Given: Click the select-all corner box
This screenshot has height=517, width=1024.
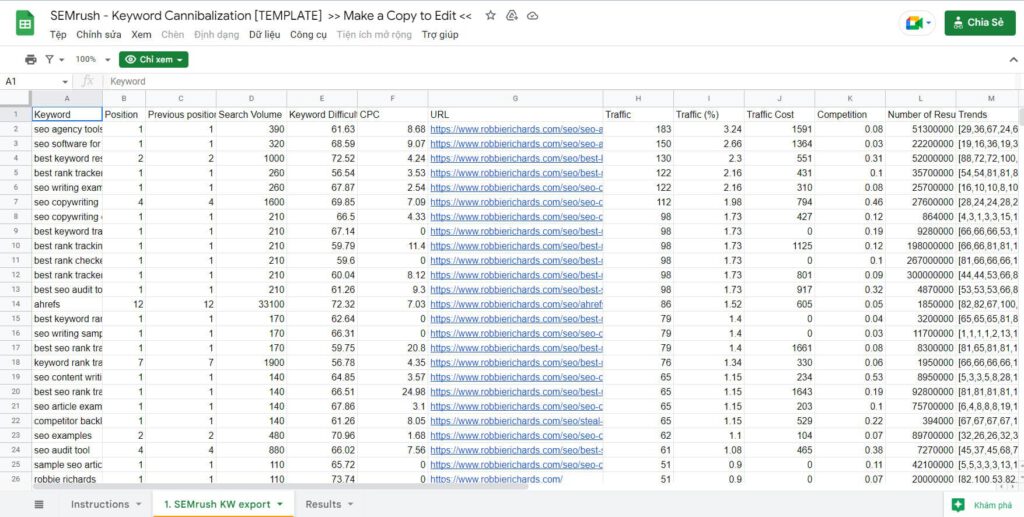Looking at the screenshot, I should (x=16, y=98).
